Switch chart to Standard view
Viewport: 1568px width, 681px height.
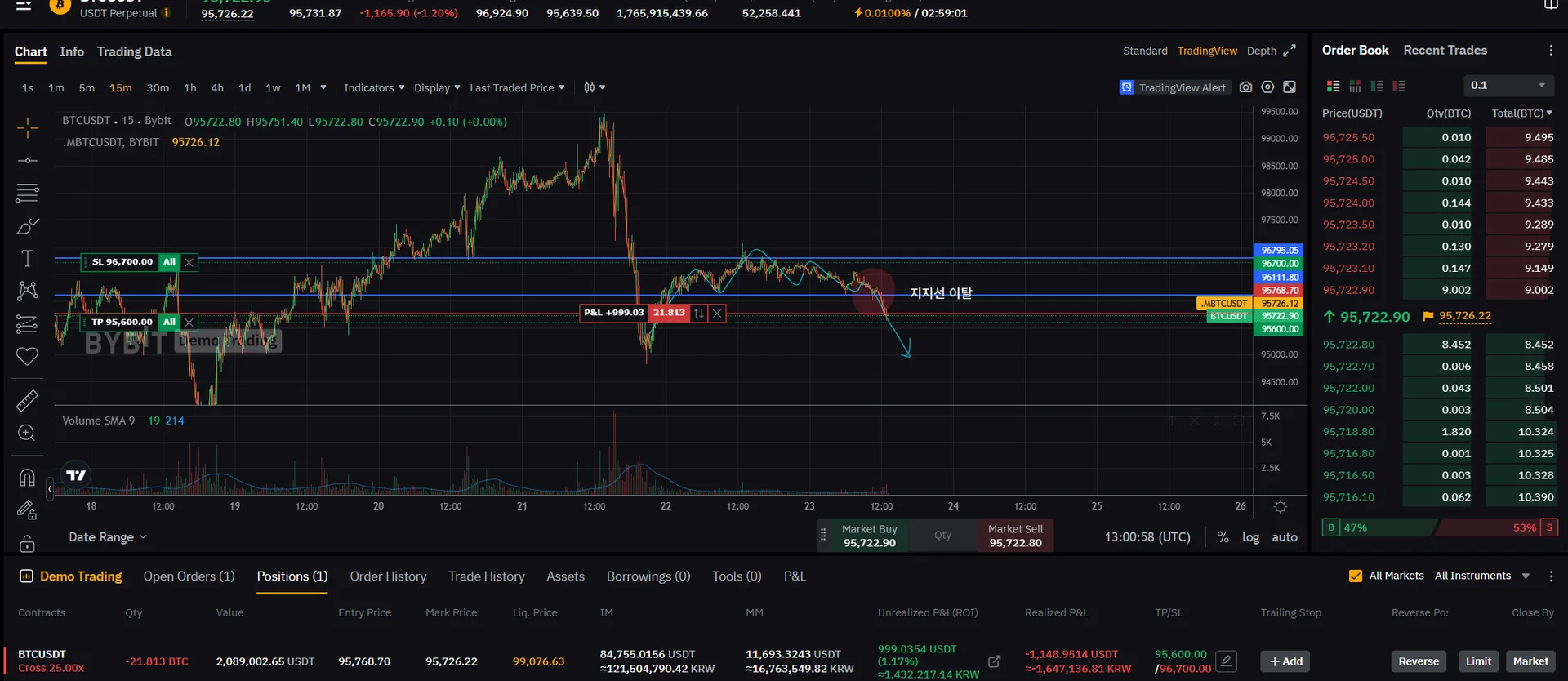pyautogui.click(x=1145, y=51)
